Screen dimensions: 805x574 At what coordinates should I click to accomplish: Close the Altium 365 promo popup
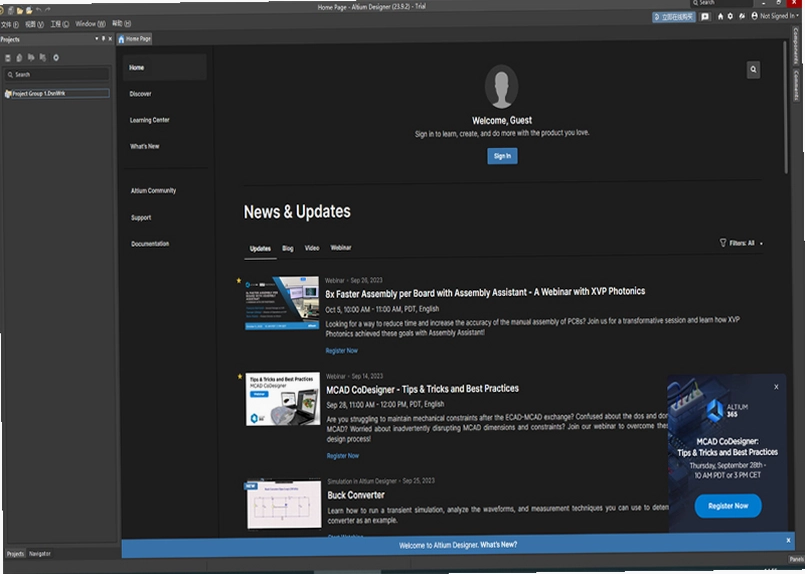(x=776, y=387)
